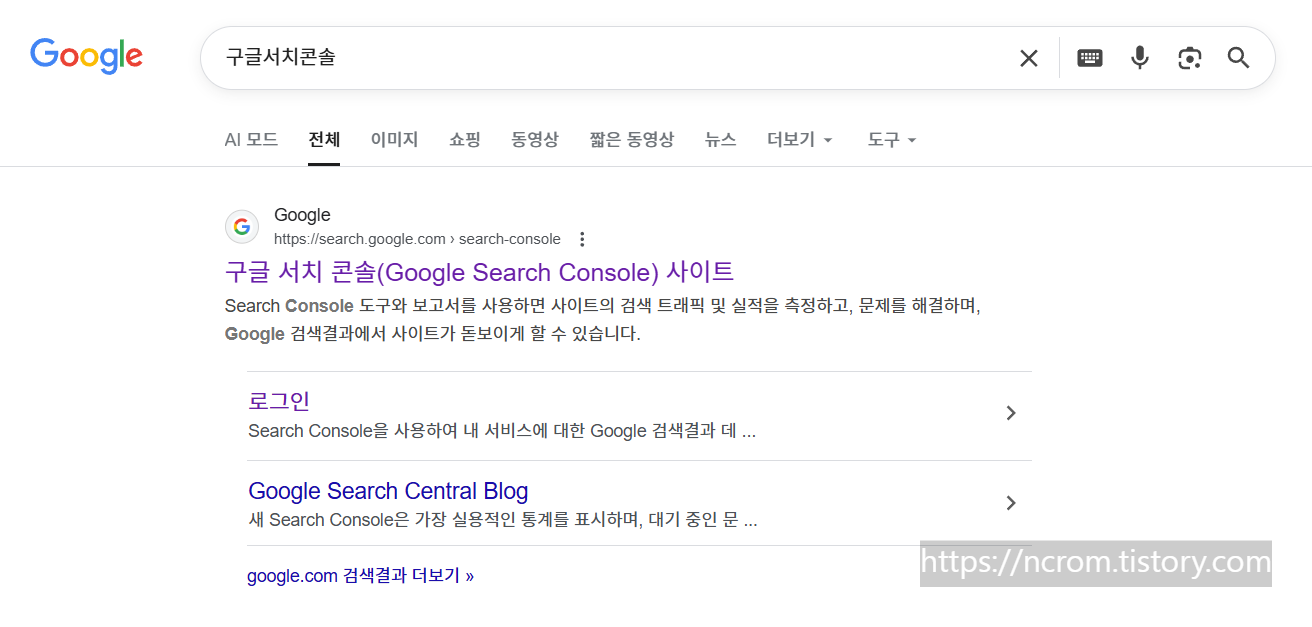Image resolution: width=1312 pixels, height=627 pixels.
Task: Click the snippet line starting 'Search Console 도구와 보고서를'
Action: (602, 306)
